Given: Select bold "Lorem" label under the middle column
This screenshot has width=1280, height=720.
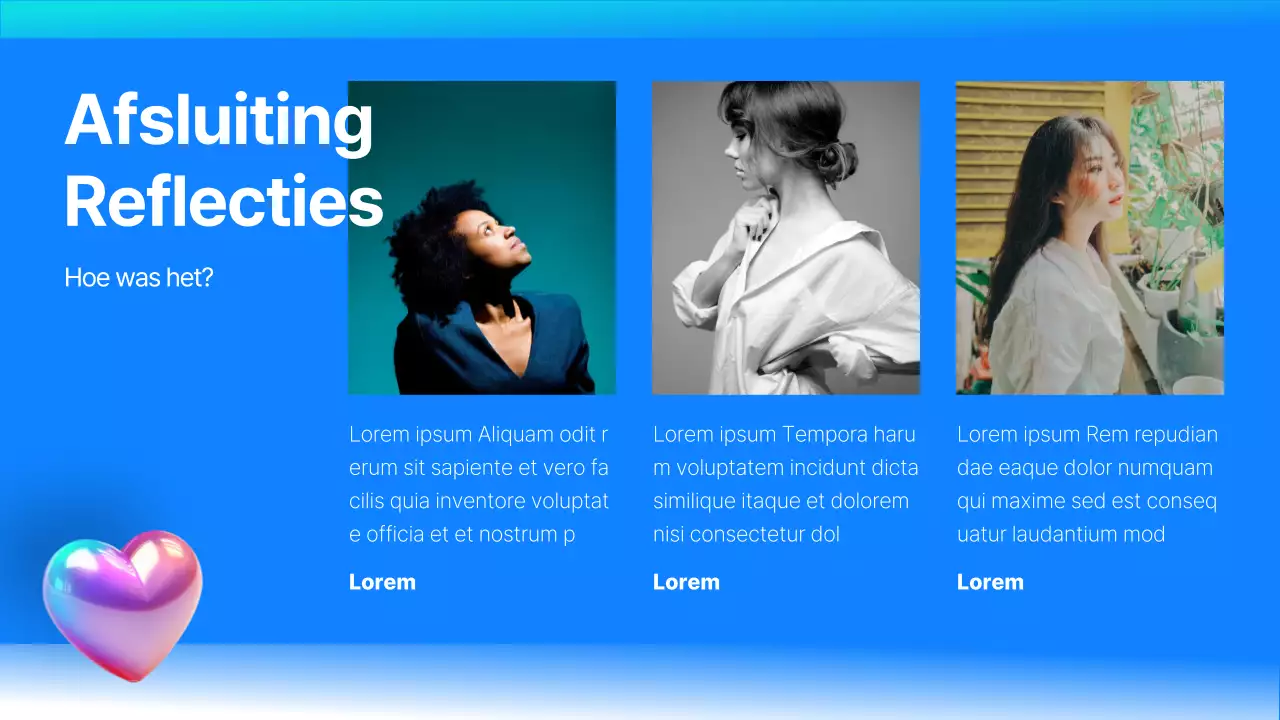Looking at the screenshot, I should pyautogui.click(x=686, y=582).
